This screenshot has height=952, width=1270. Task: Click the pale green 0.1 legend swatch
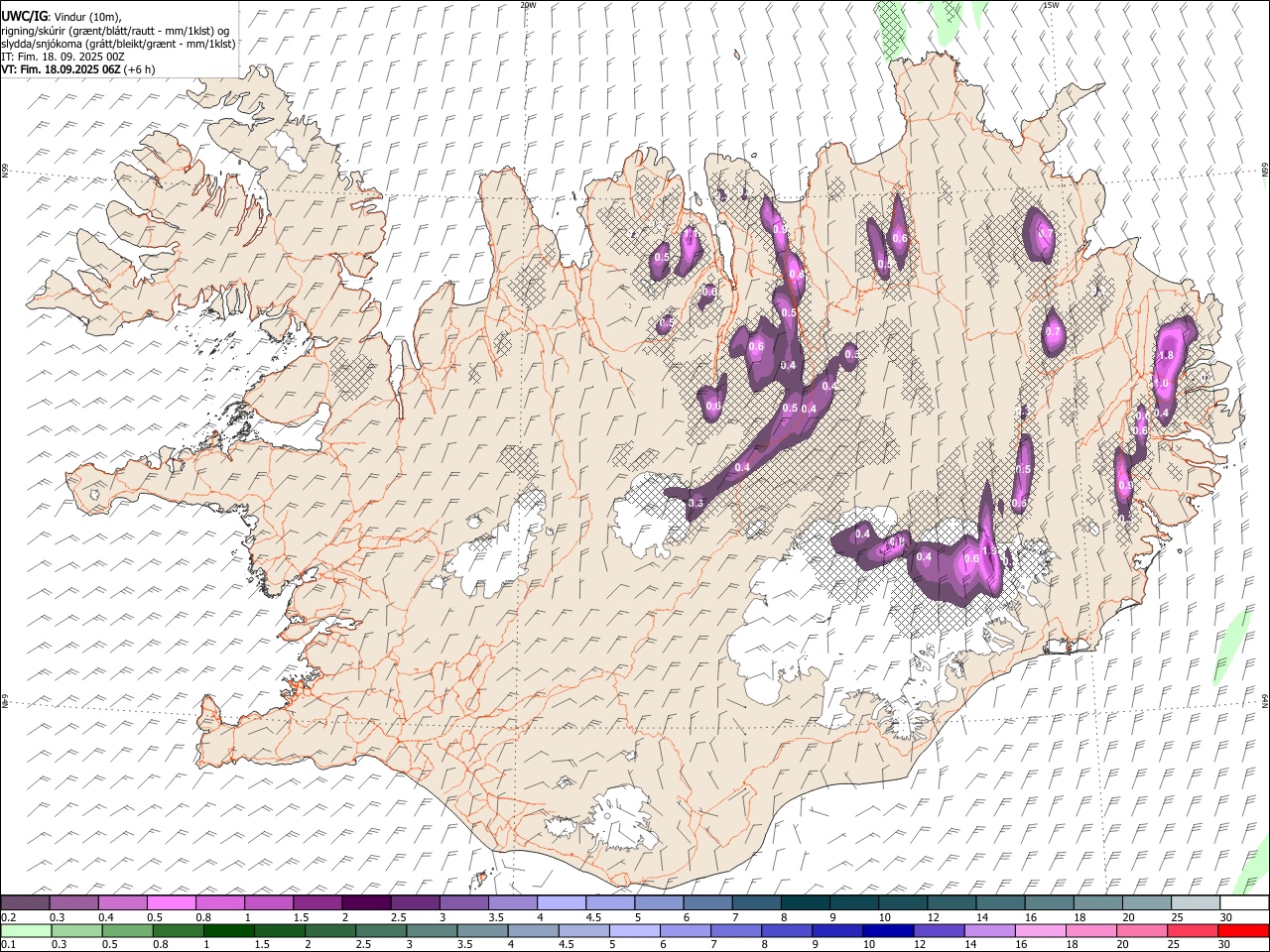click(27, 930)
